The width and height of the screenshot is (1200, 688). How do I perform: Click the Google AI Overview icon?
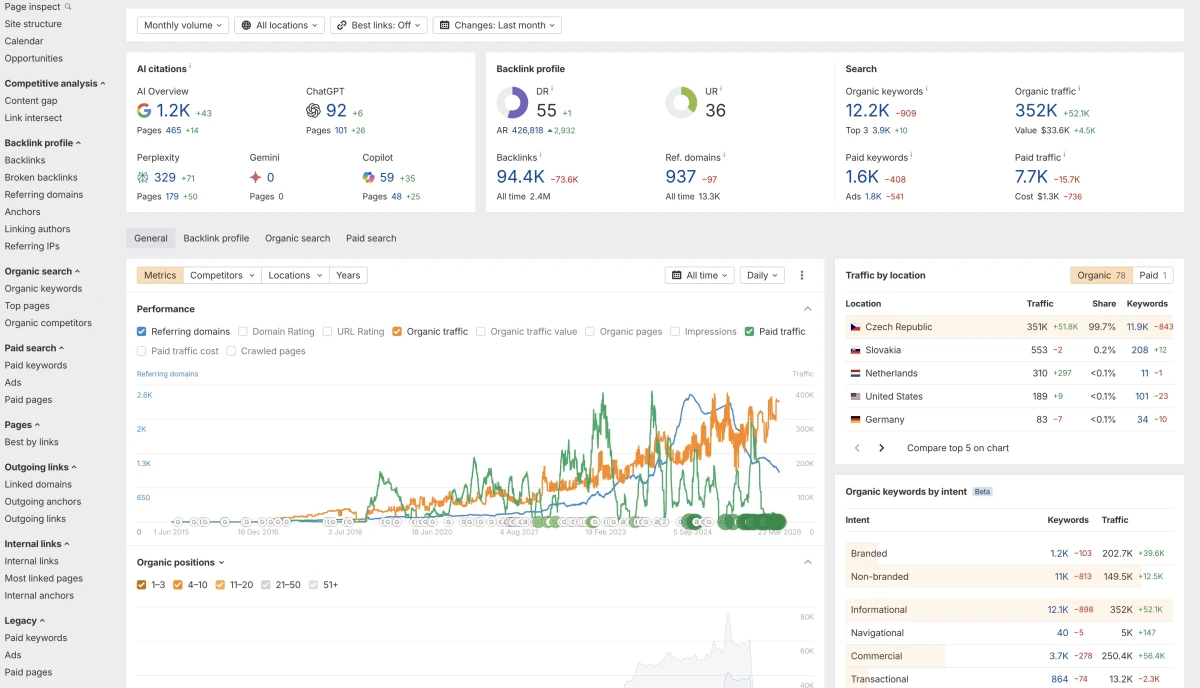click(144, 111)
